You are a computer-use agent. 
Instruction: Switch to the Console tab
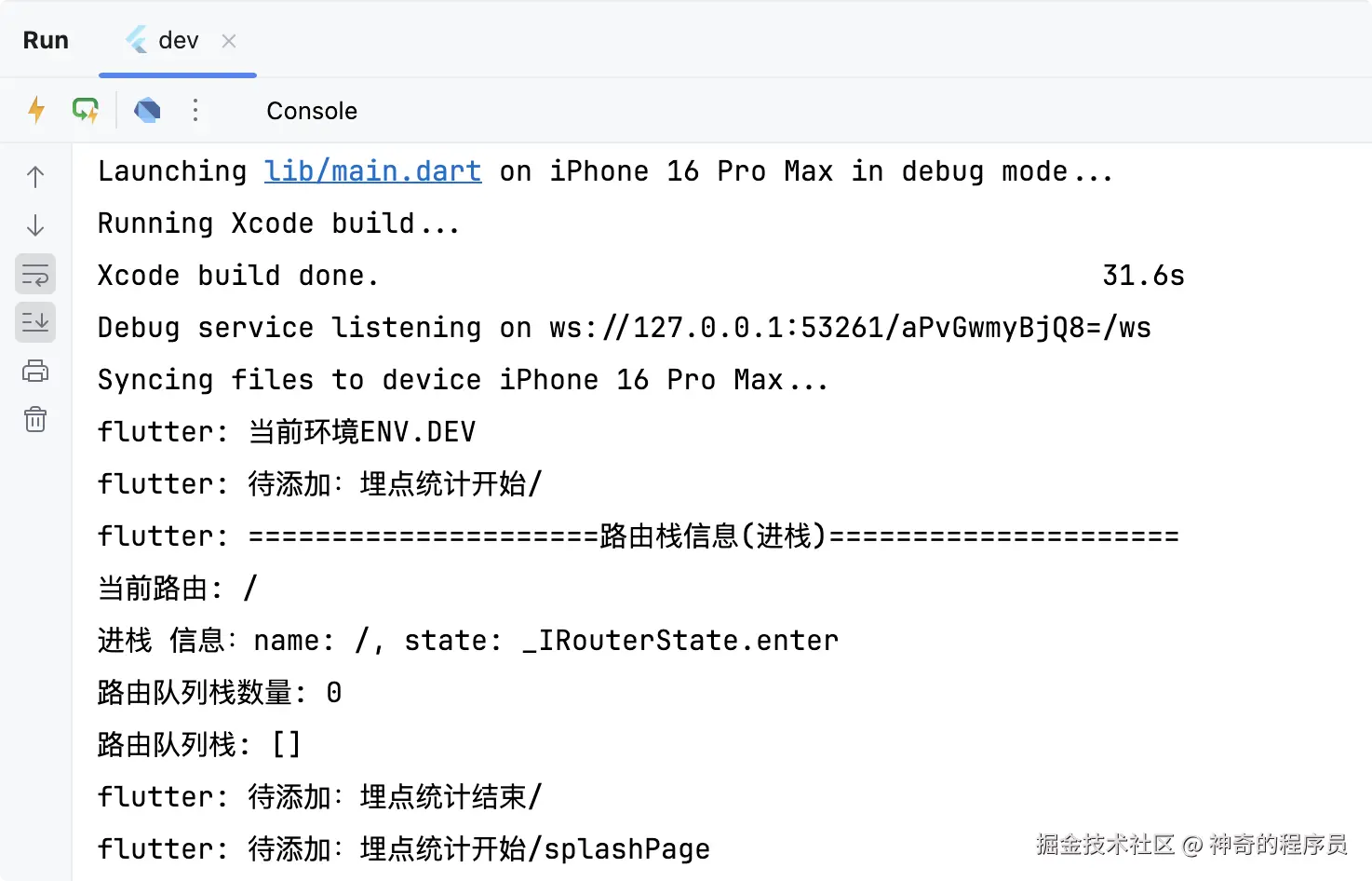click(x=311, y=110)
